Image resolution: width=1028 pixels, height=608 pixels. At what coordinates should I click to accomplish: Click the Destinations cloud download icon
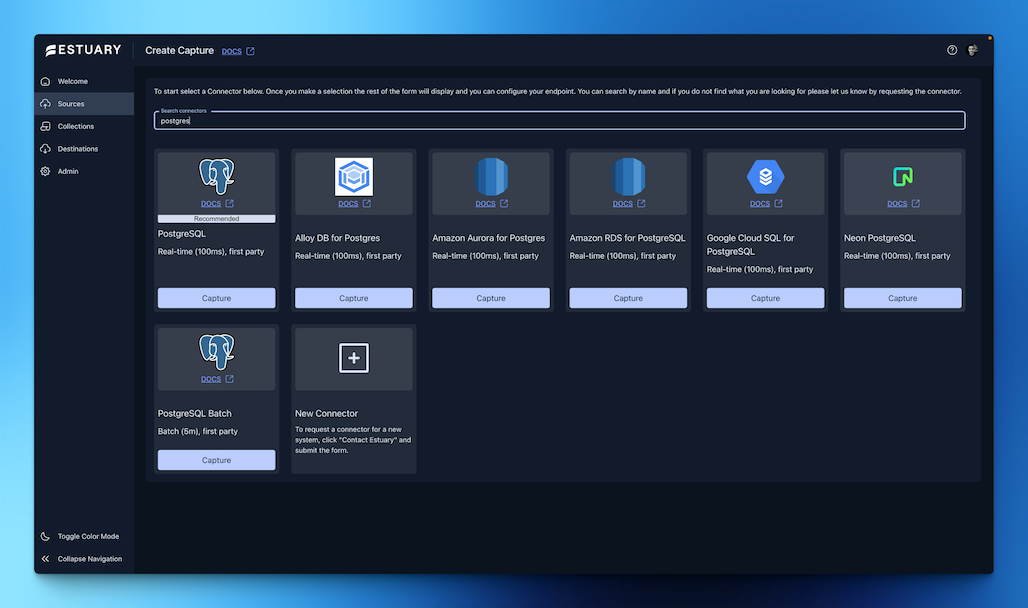coord(45,149)
